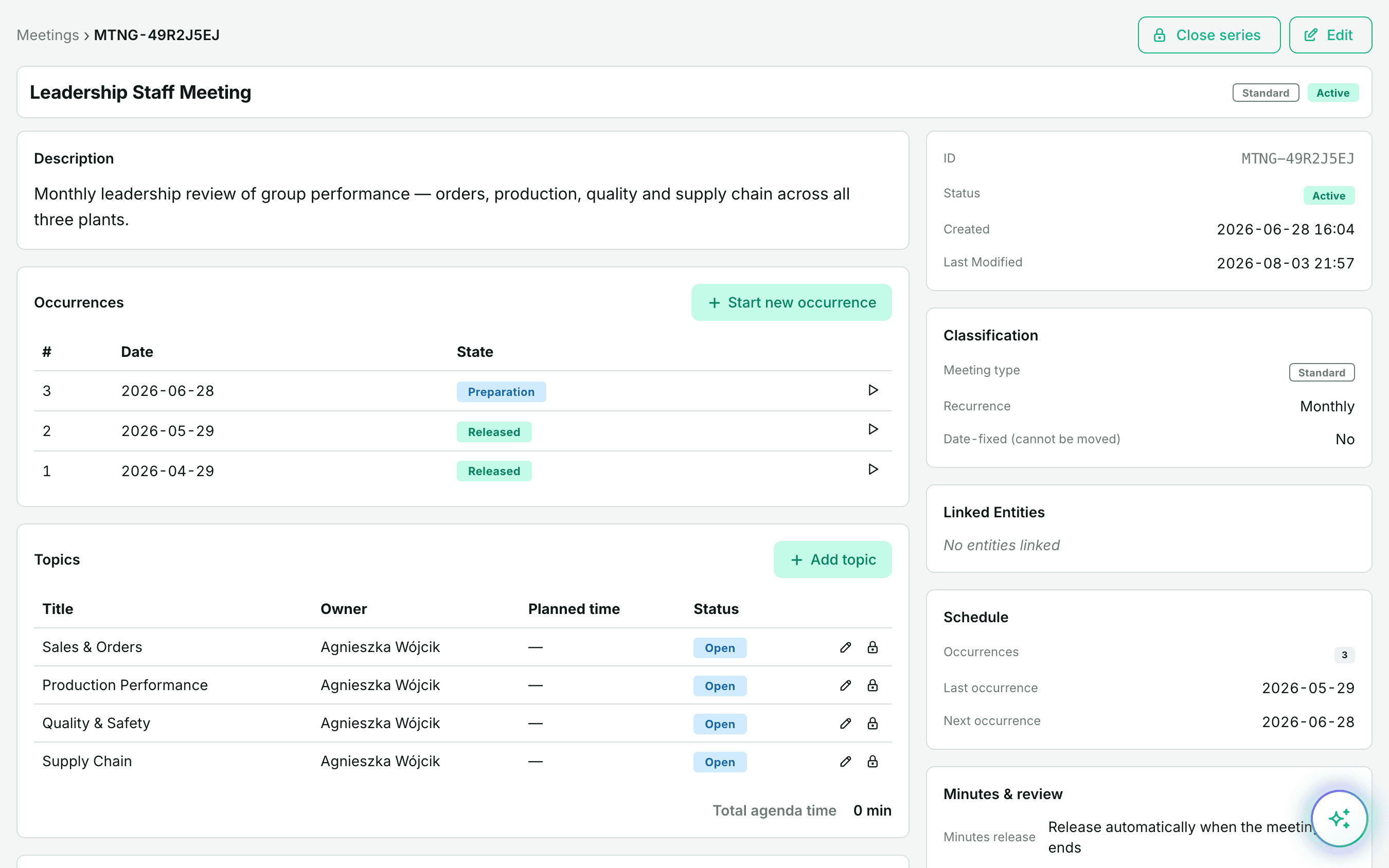Edit the Quality & Safety topic pencil icon
The width and height of the screenshot is (1389, 868).
(845, 724)
